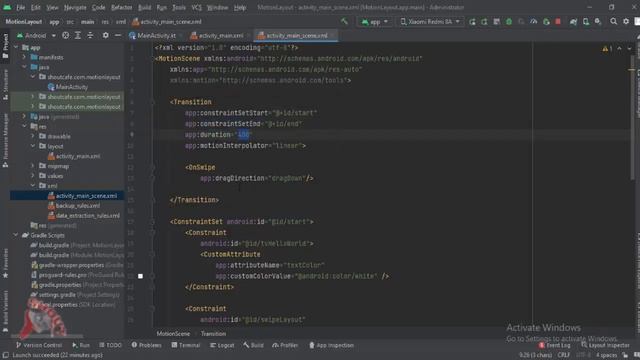Click the 4 spaces indent indicator
This screenshot has width=640, height=360.
(x=606, y=355)
